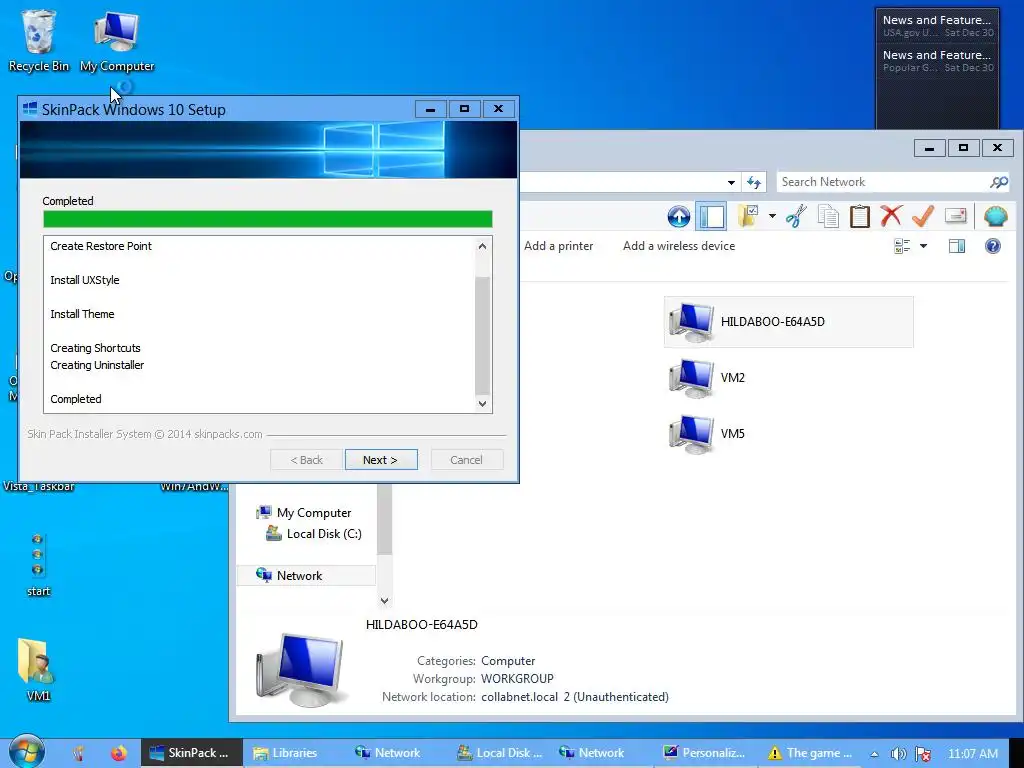Screen dimensions: 1024x768
Task: Select the VM1 folder on the desktop
Action: coord(37,669)
